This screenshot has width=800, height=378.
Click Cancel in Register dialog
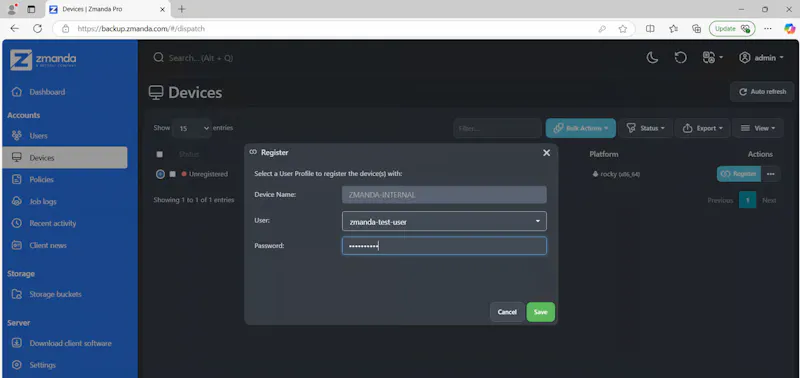[507, 312]
